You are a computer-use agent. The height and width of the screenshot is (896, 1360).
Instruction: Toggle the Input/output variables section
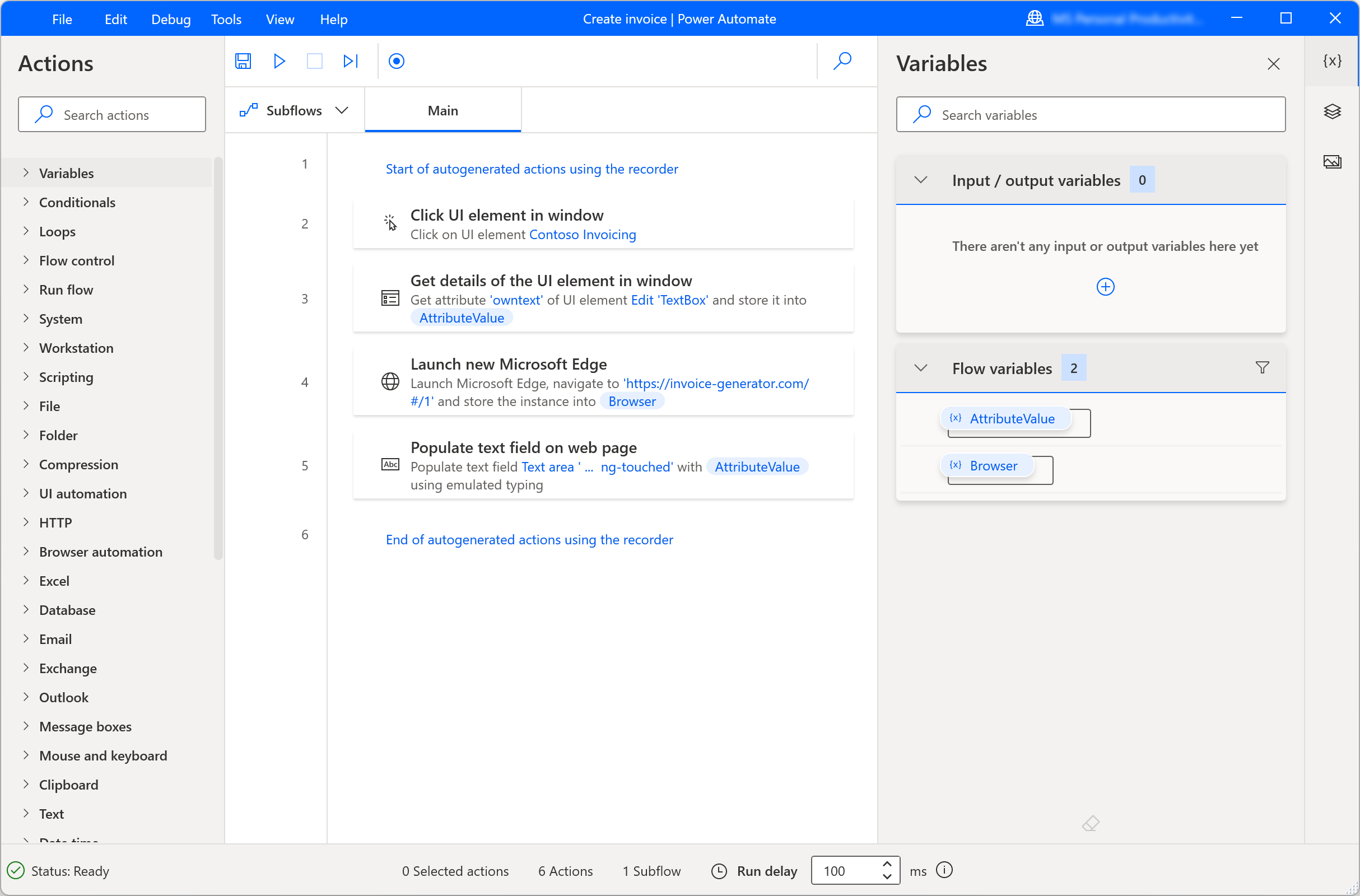click(920, 180)
